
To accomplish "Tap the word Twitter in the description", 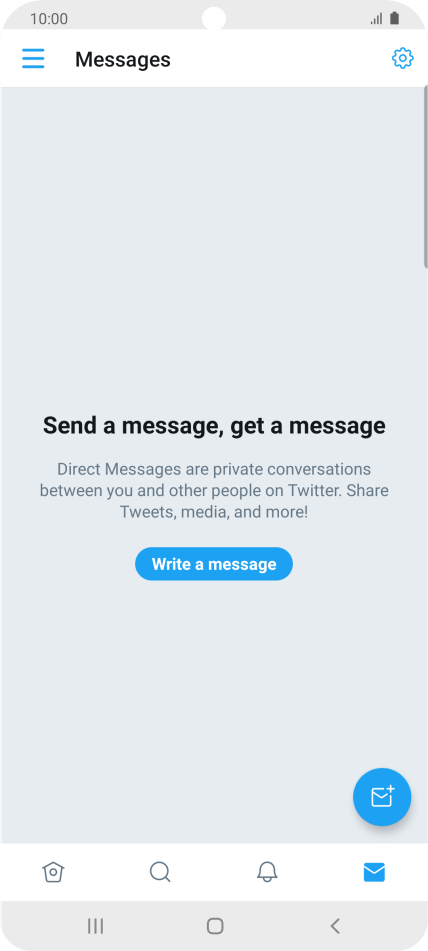I will [x=315, y=490].
